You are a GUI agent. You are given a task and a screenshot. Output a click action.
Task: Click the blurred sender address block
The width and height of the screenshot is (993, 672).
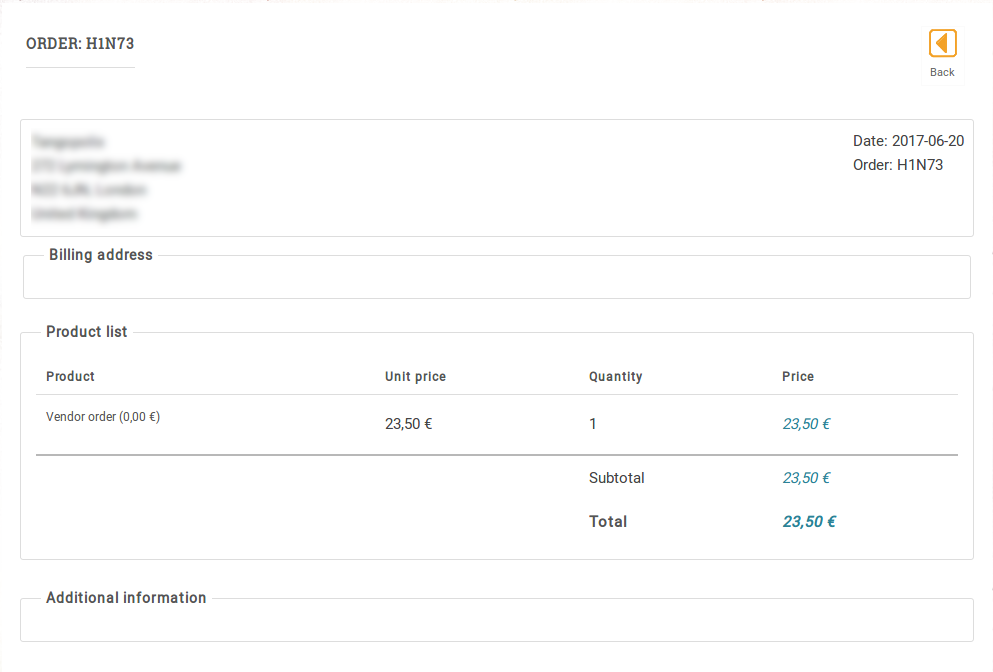pyautogui.click(x=106, y=178)
